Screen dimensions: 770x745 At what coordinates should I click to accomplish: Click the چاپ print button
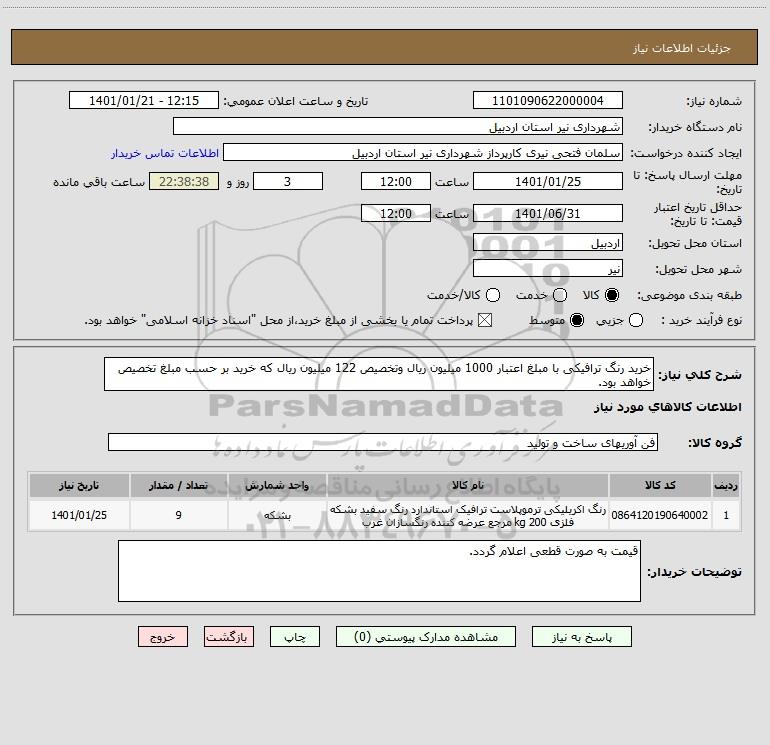(x=295, y=637)
